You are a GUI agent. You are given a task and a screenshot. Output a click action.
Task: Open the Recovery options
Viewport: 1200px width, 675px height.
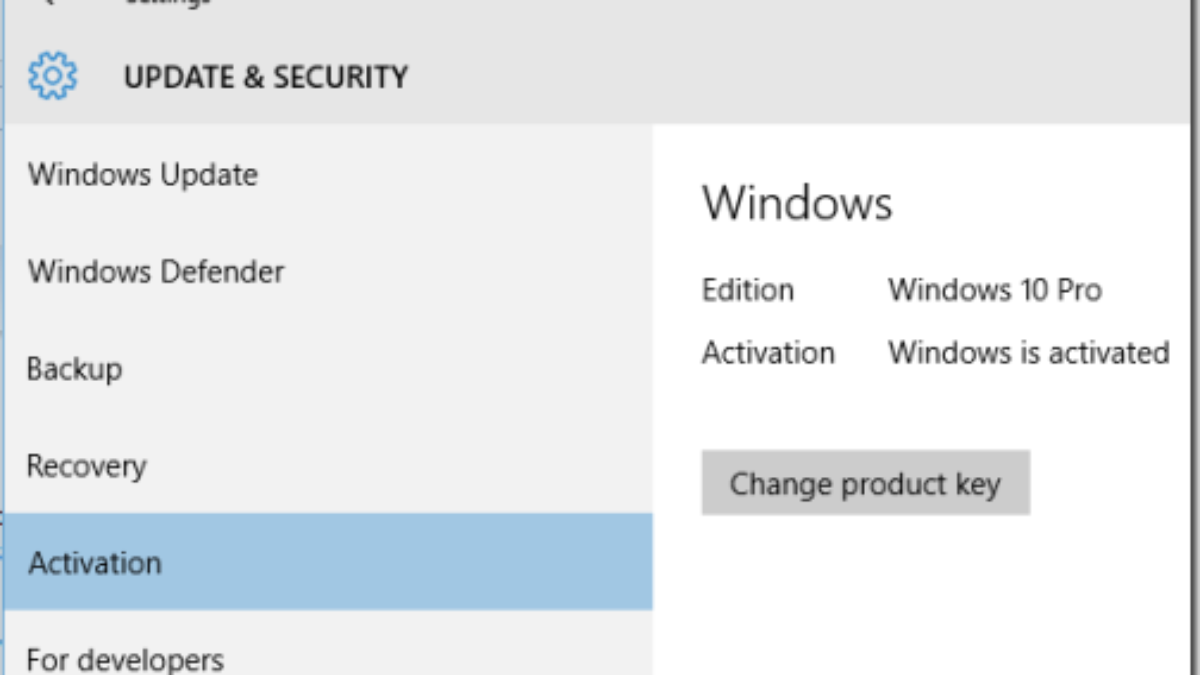click(86, 466)
